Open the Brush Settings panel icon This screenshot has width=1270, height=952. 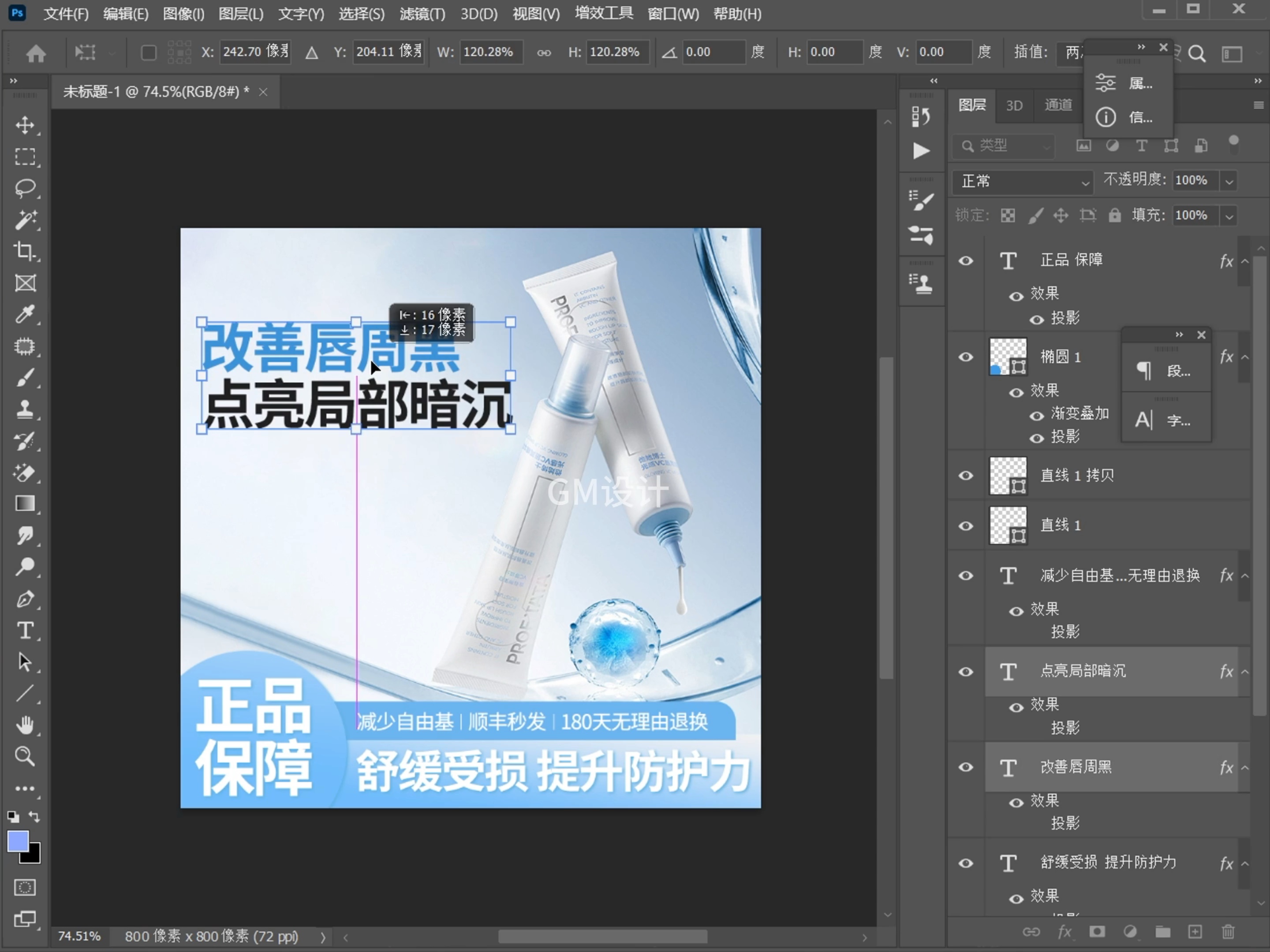[x=921, y=200]
